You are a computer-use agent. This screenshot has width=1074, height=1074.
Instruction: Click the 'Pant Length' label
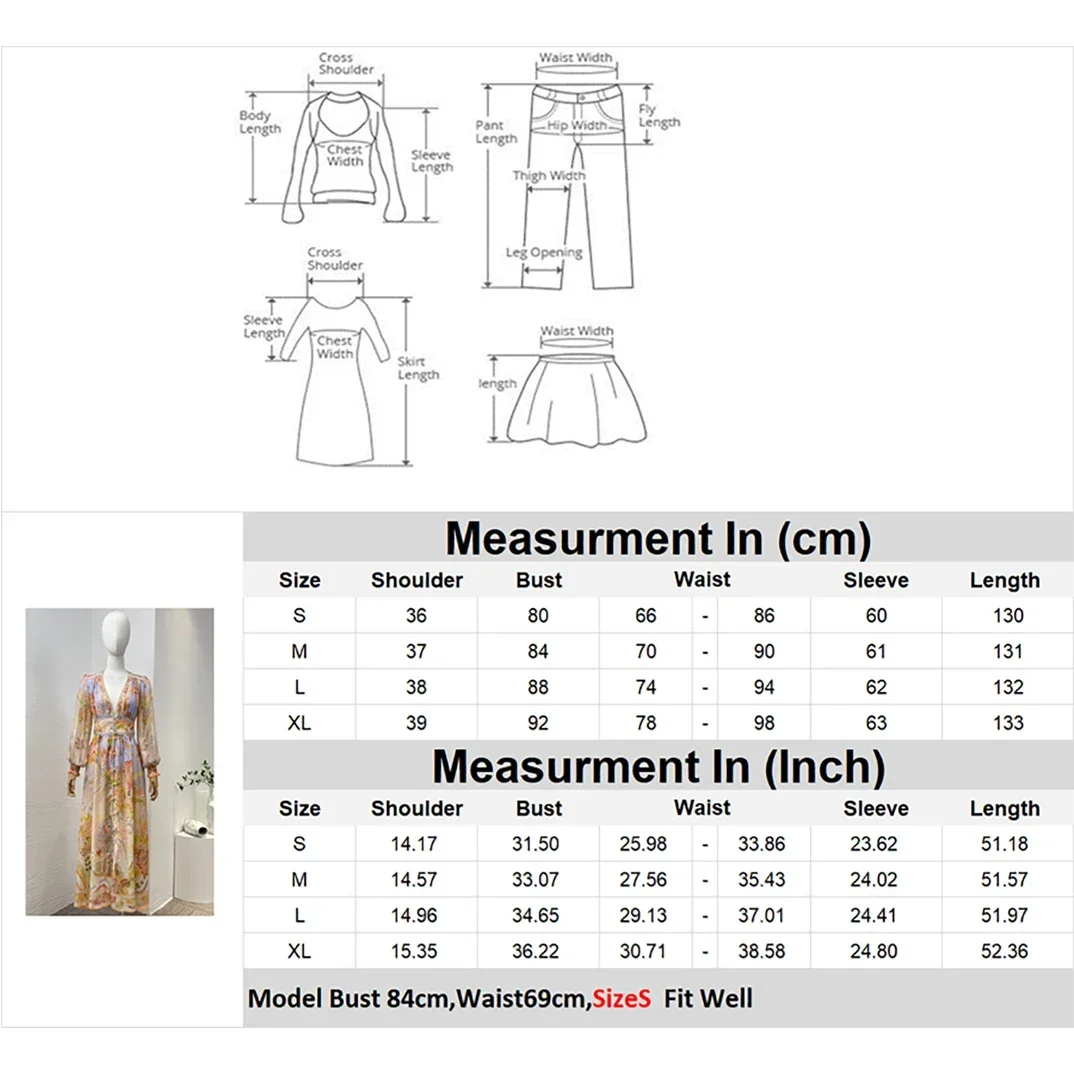496,132
